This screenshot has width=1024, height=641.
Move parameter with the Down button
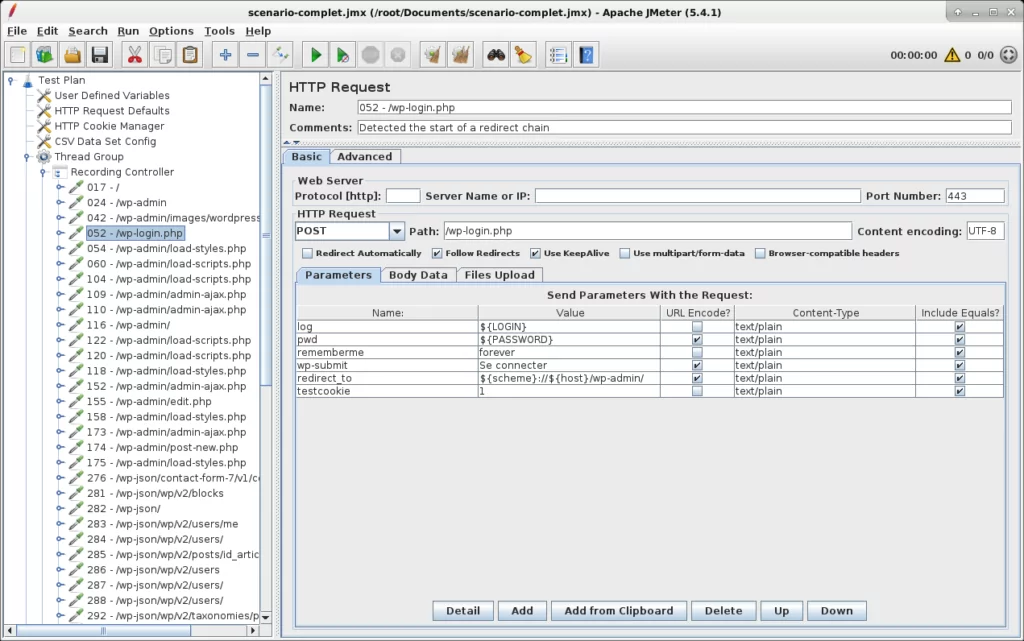click(x=837, y=611)
